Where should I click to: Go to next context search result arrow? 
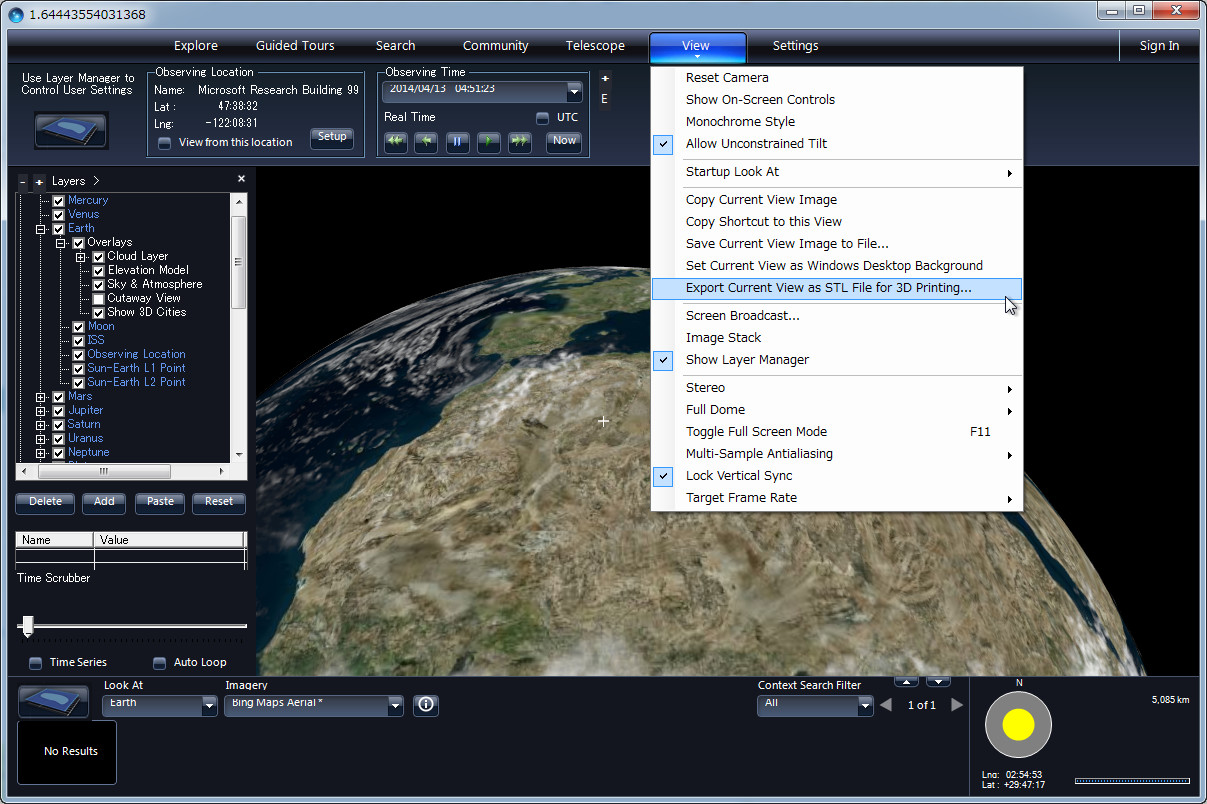pos(957,705)
